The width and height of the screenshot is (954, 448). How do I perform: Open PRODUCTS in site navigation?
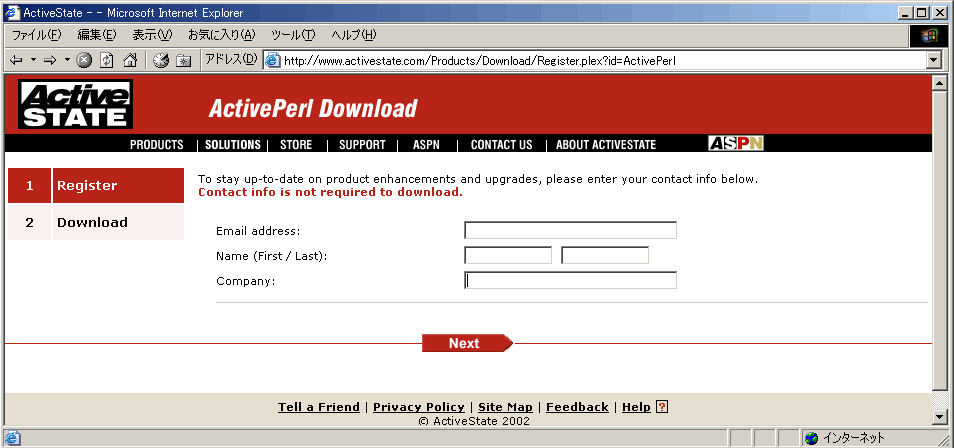(x=156, y=145)
